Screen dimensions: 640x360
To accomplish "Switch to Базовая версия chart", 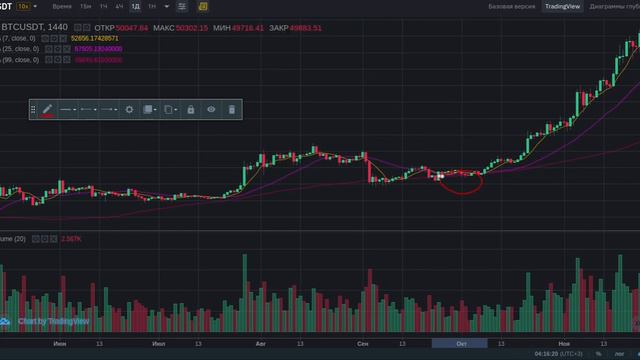I will (x=512, y=7).
